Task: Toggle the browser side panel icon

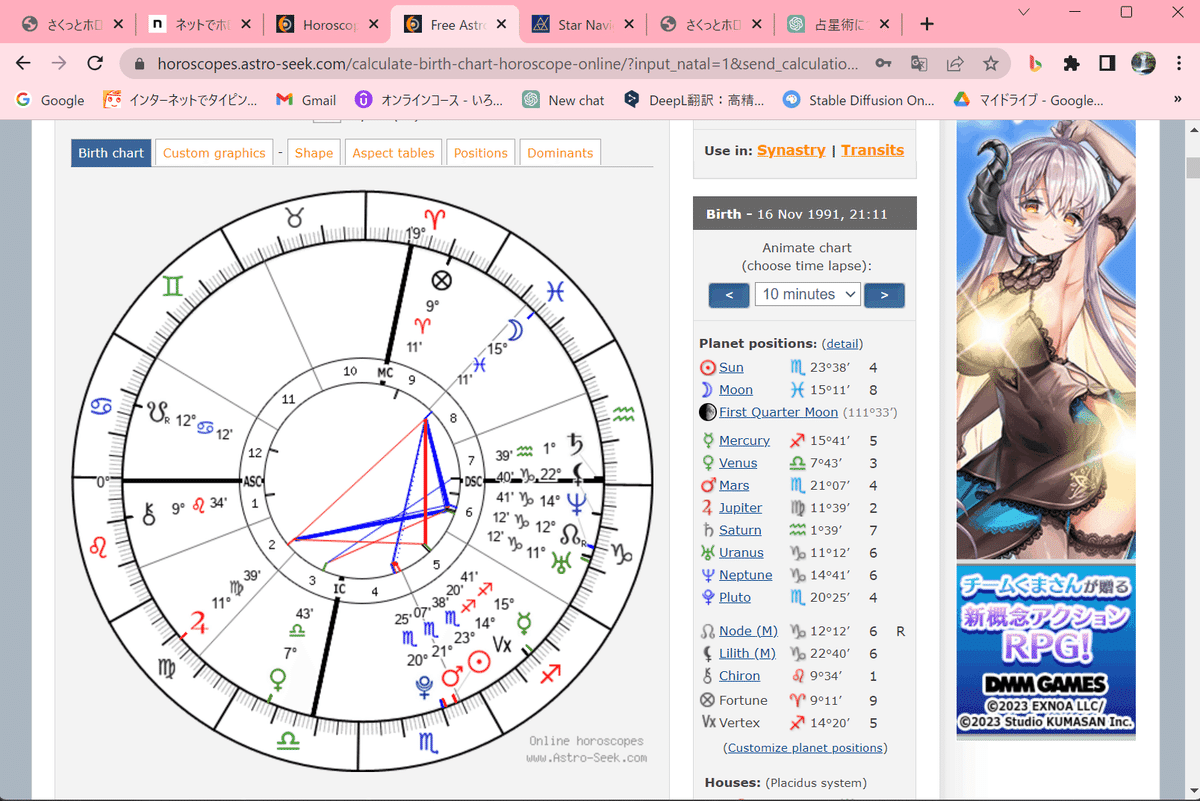Action: tap(1107, 63)
